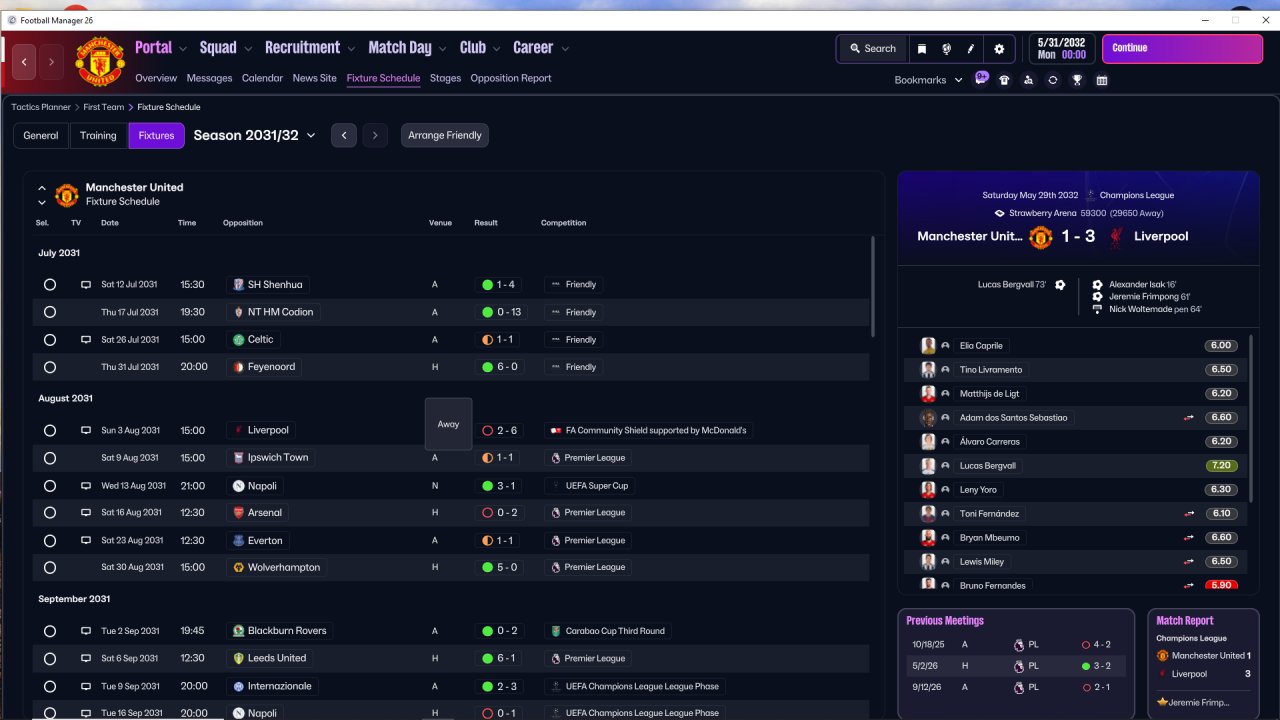Select the Celtic fixture radio button
1280x720 pixels.
pos(50,340)
